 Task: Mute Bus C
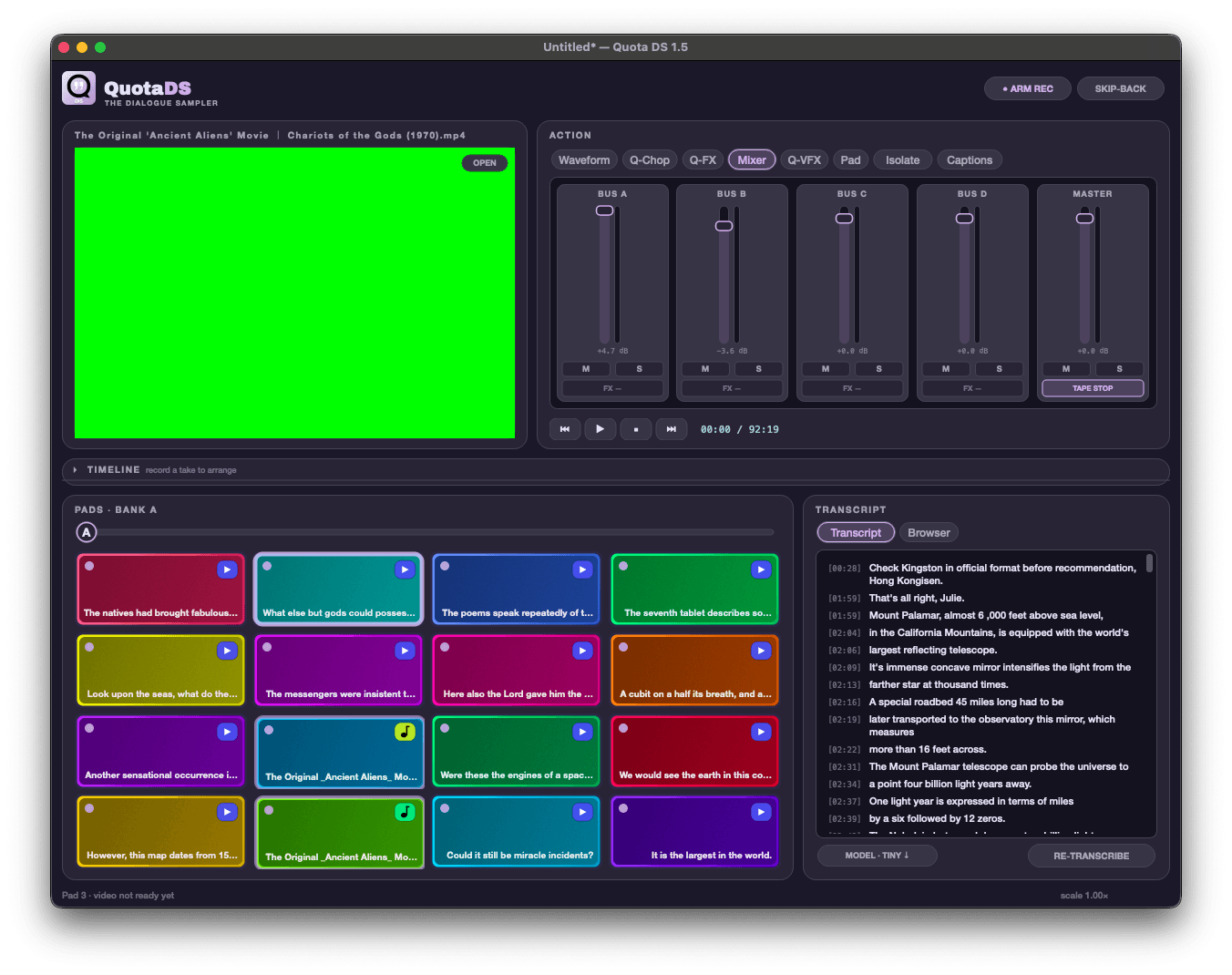pyautogui.click(x=826, y=369)
